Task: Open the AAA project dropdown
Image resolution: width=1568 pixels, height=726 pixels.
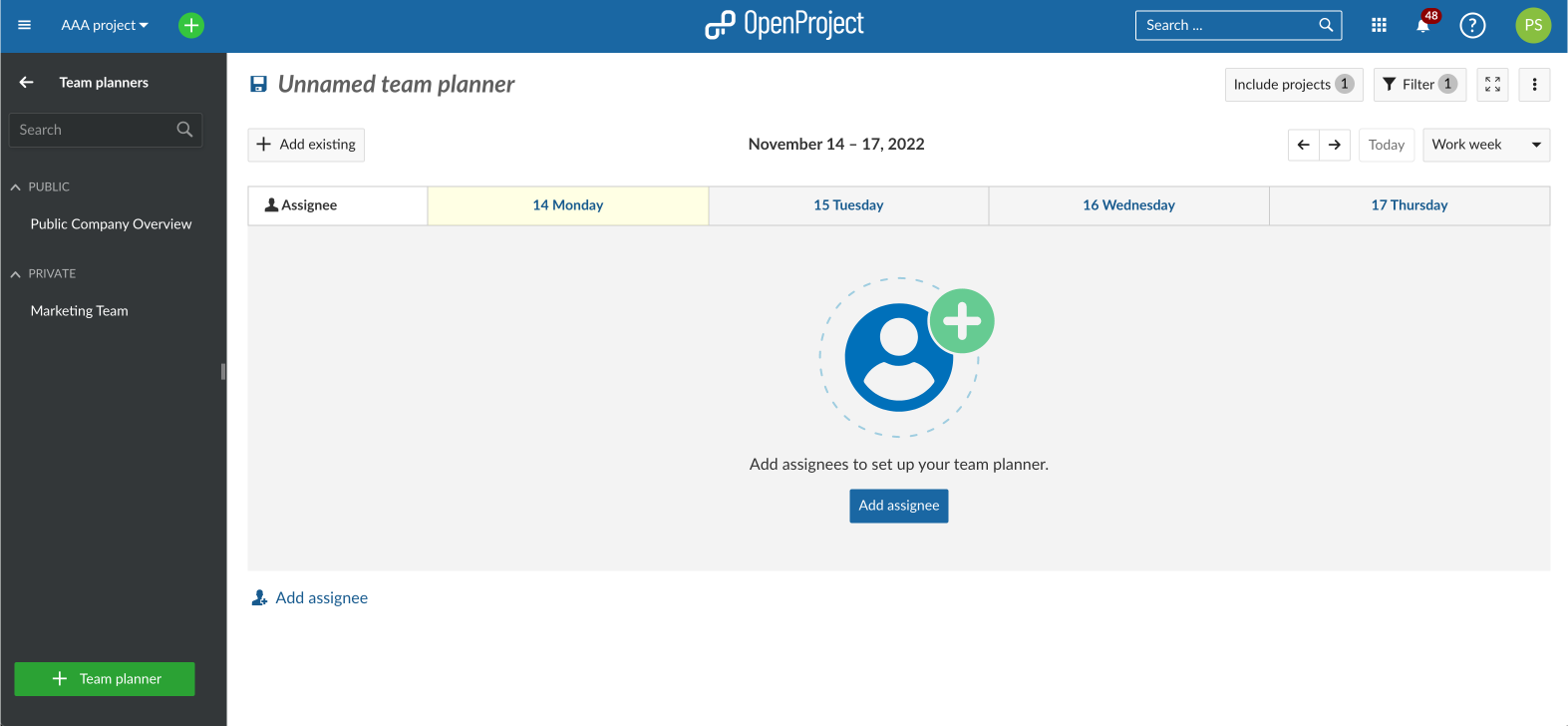Action: click(x=105, y=25)
